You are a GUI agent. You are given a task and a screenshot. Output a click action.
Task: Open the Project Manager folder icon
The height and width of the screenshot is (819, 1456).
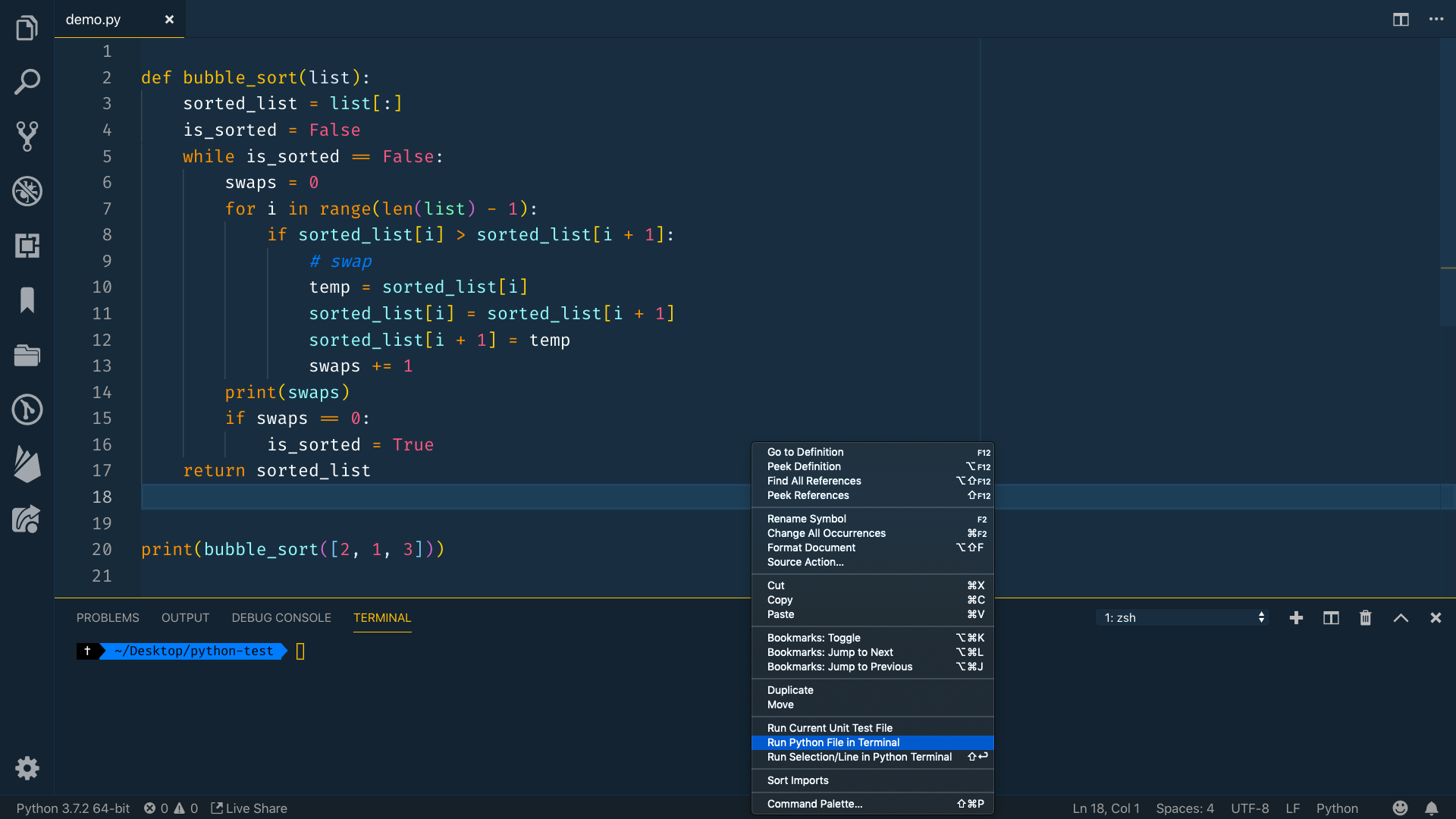point(27,355)
